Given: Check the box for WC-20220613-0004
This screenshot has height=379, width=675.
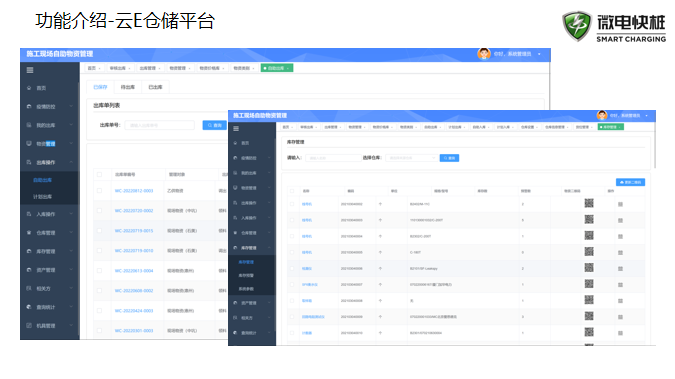Looking at the screenshot, I should tap(99, 270).
